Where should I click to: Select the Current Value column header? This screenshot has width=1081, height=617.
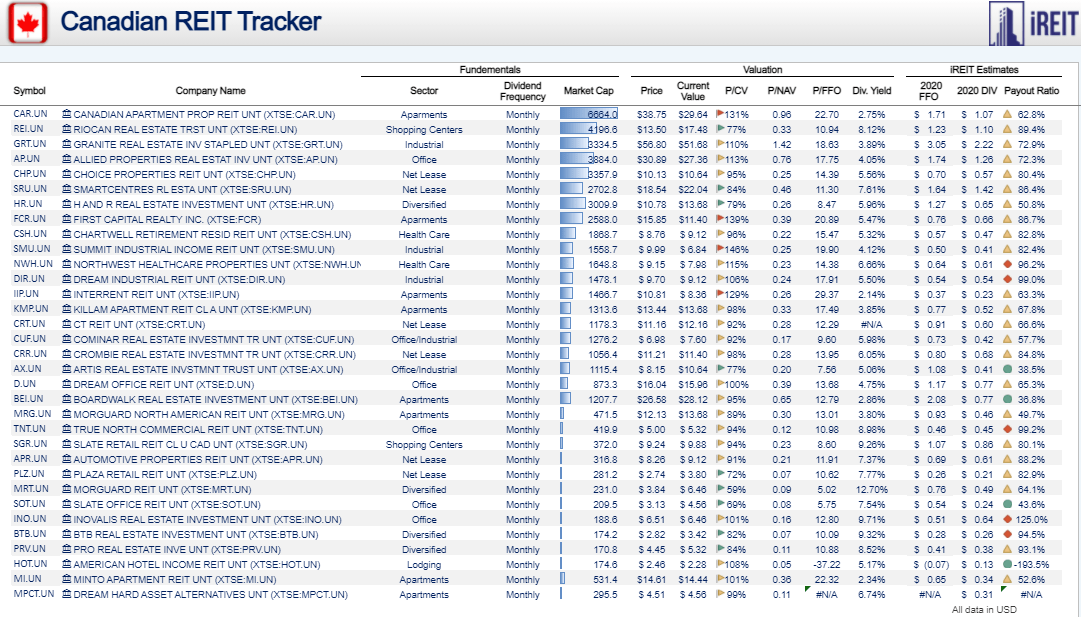[x=693, y=91]
